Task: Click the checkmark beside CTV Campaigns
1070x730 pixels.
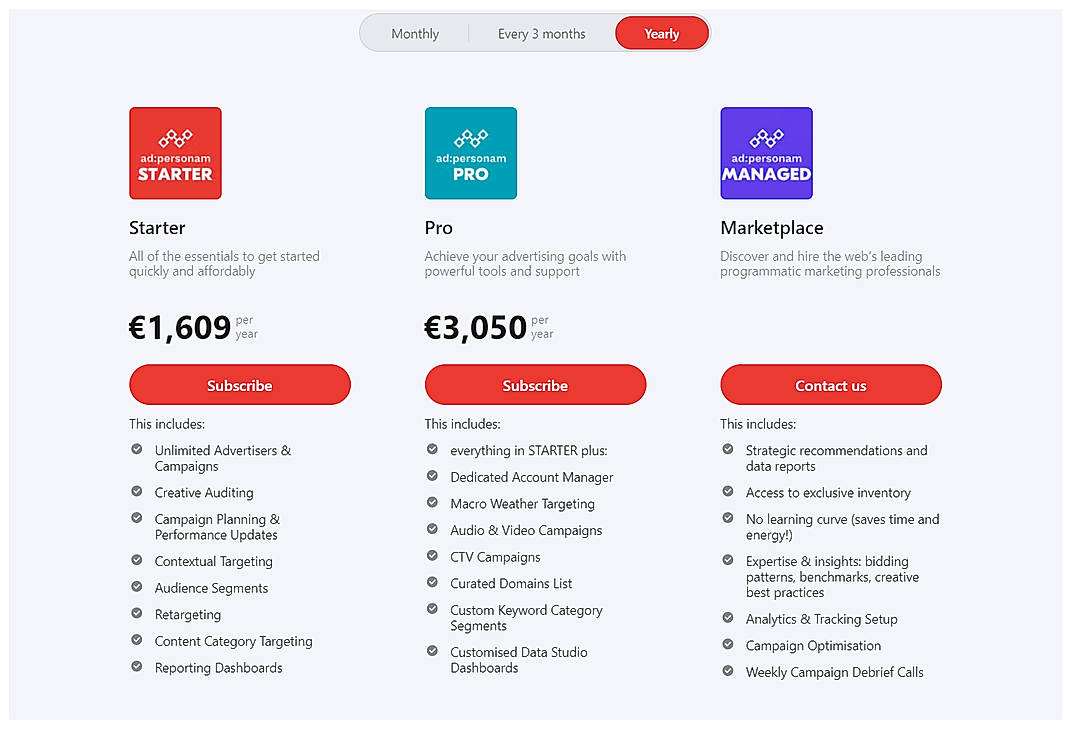Action: coord(432,556)
